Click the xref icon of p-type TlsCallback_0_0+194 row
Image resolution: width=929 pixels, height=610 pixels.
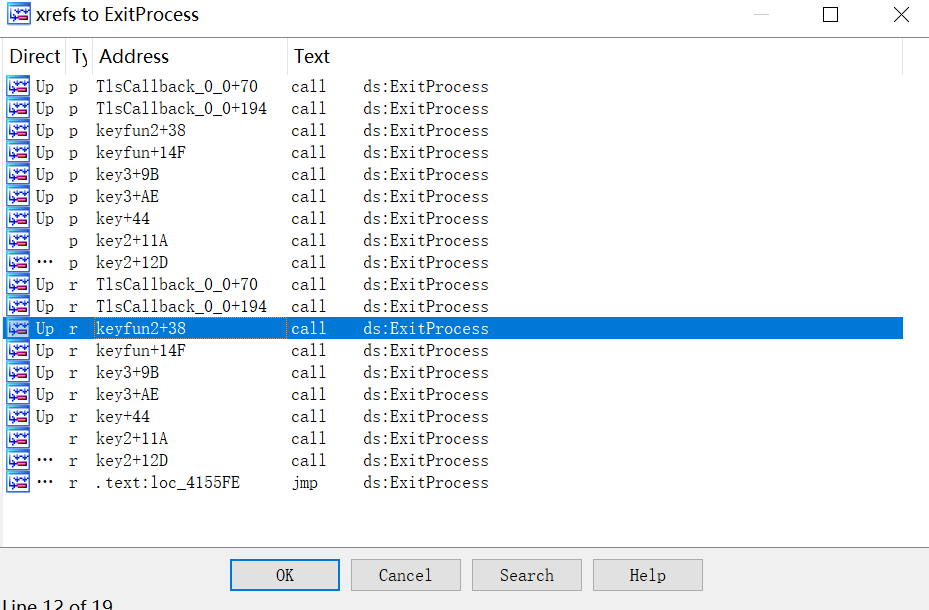(18, 108)
